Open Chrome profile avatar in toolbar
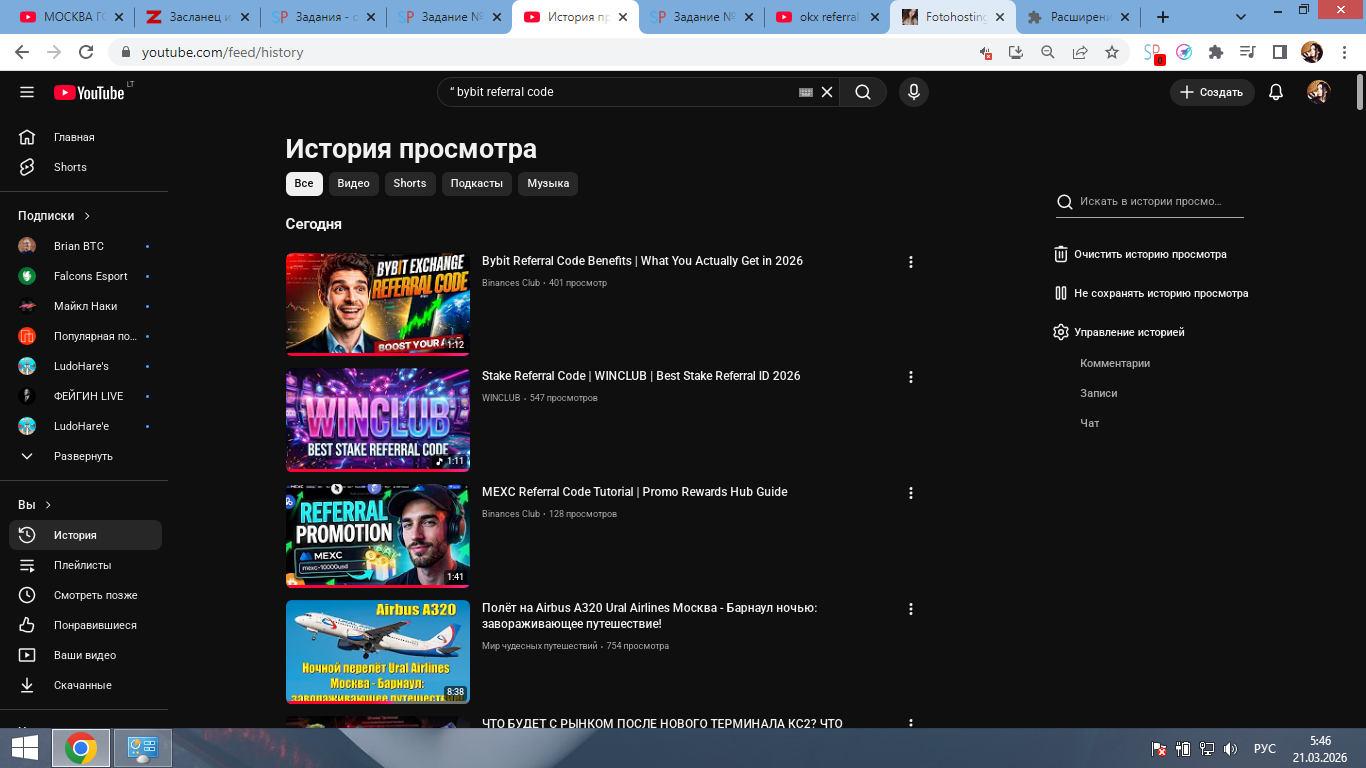Viewport: 1366px width, 768px height. tap(1312, 52)
